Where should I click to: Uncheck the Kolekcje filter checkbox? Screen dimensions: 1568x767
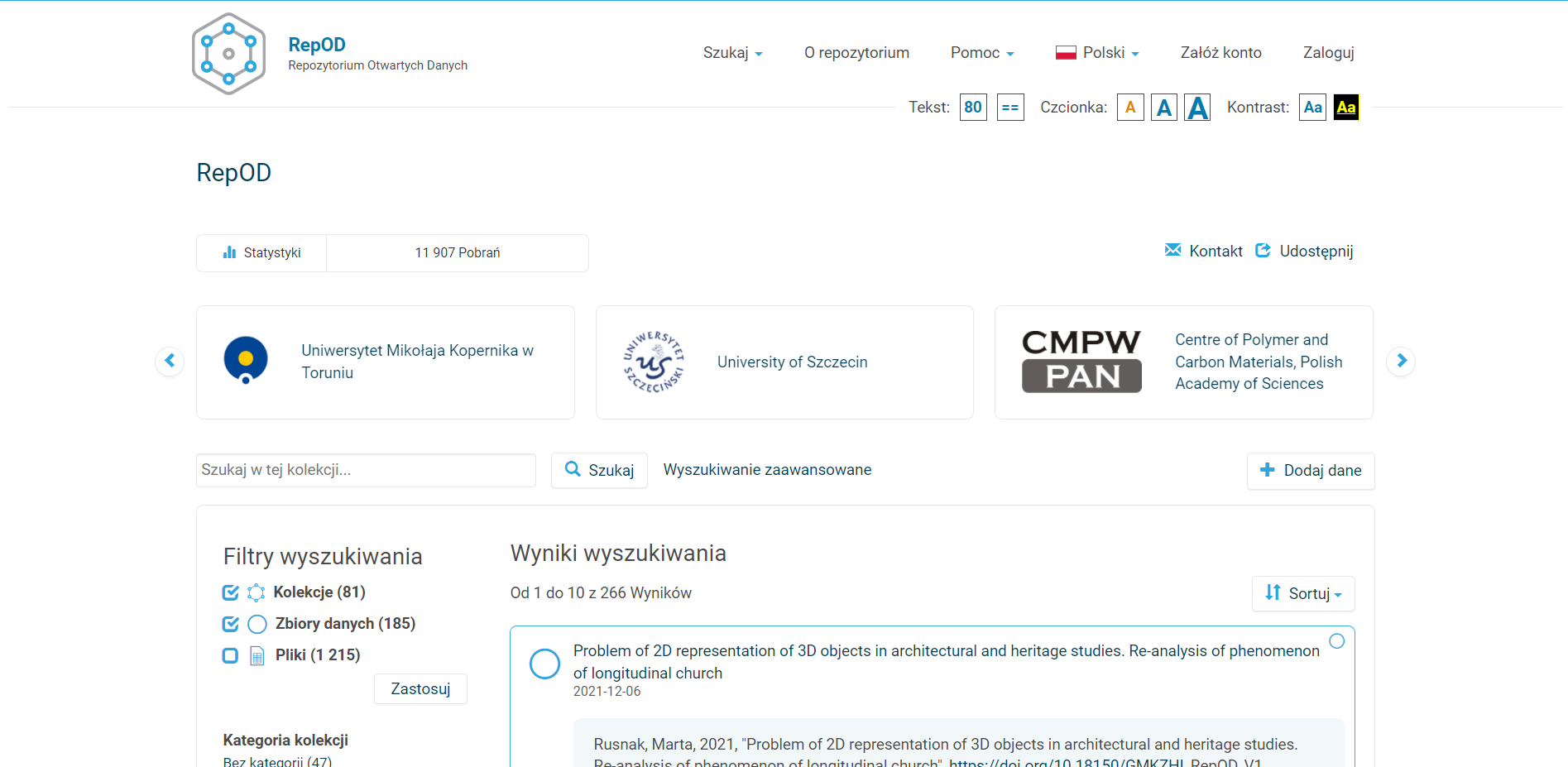pyautogui.click(x=231, y=592)
